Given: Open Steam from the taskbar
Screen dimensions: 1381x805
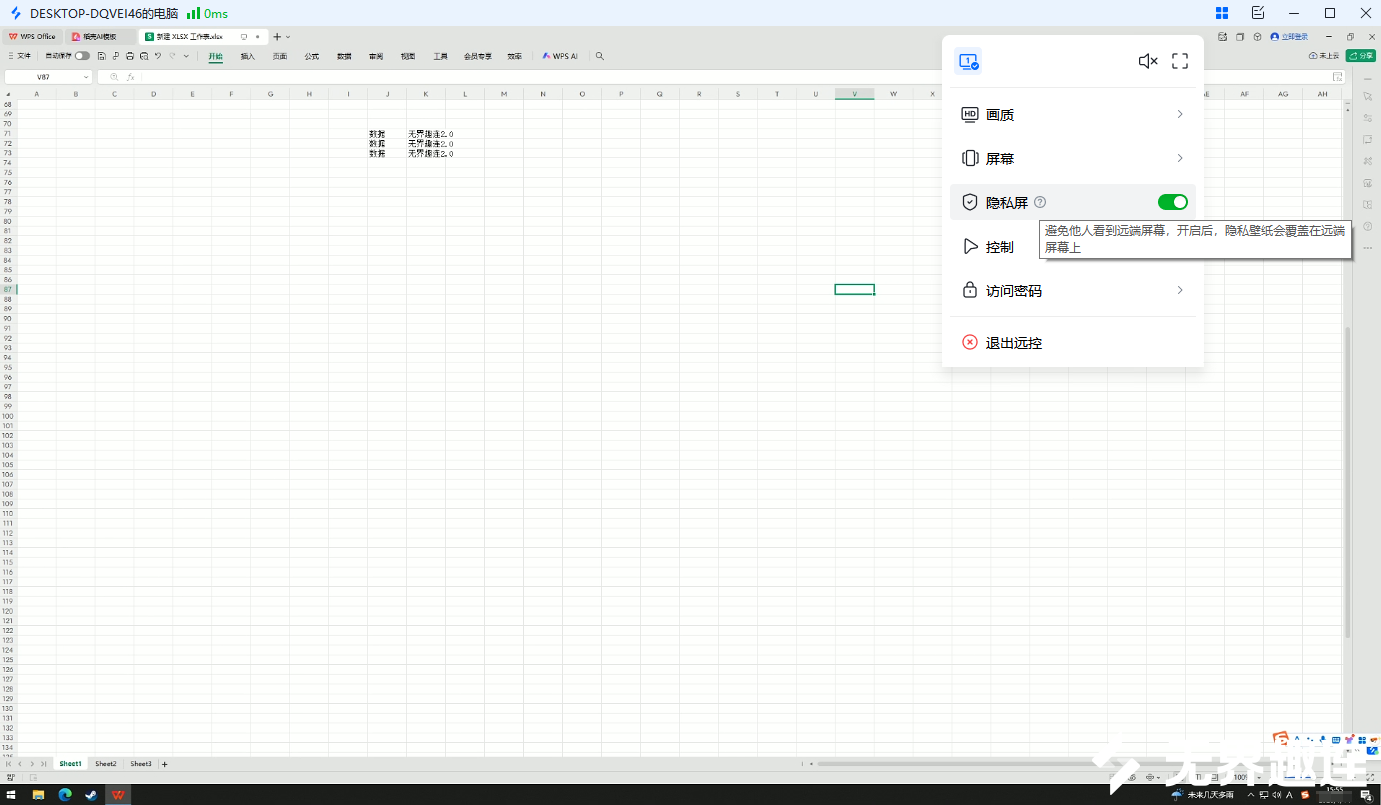Looking at the screenshot, I should (91, 795).
